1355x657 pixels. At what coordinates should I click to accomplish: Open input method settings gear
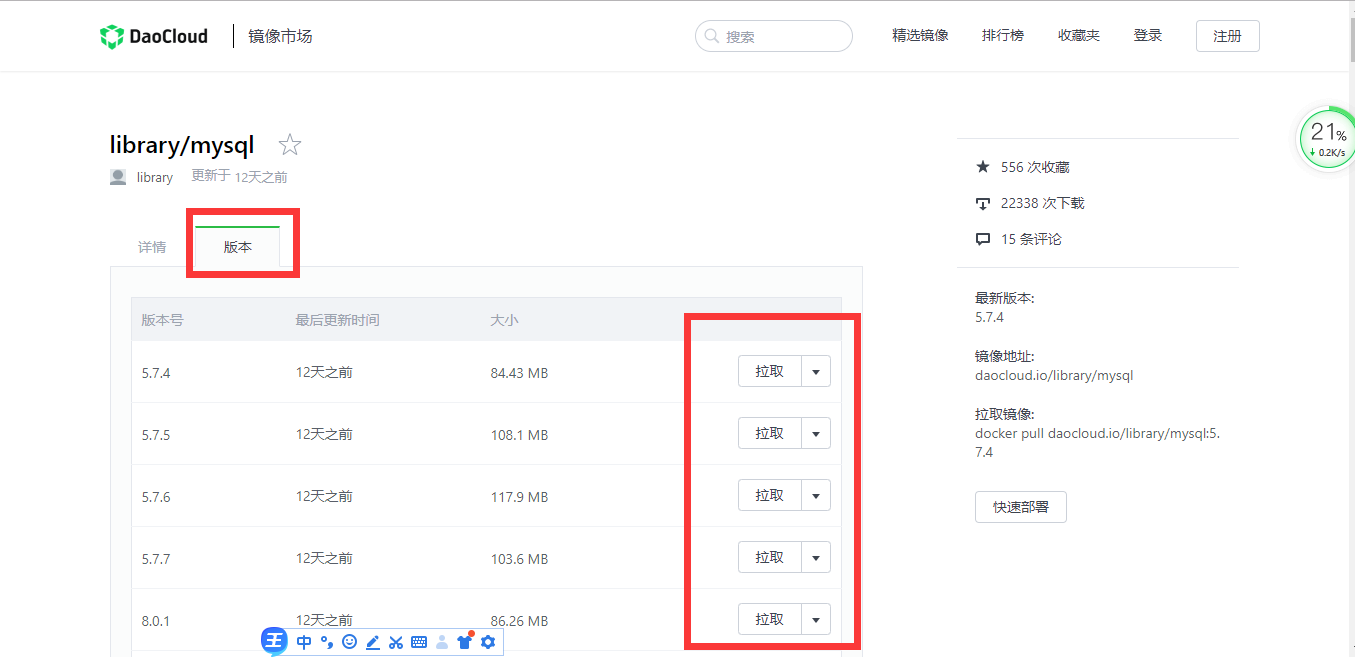(487, 641)
